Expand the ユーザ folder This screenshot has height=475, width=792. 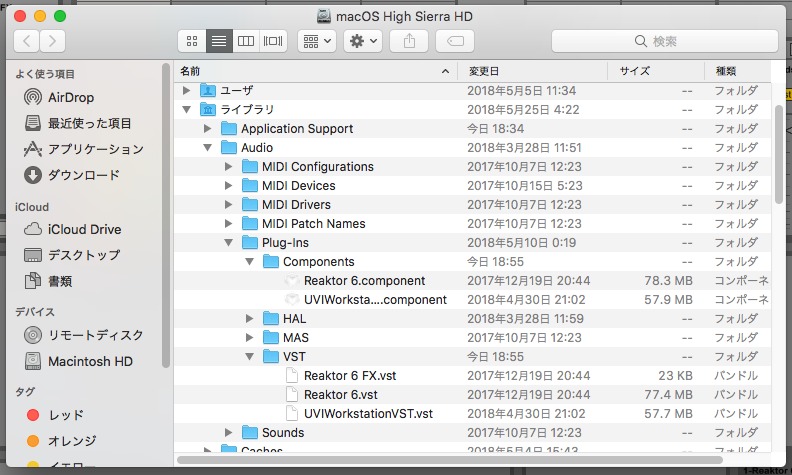pyautogui.click(x=186, y=90)
